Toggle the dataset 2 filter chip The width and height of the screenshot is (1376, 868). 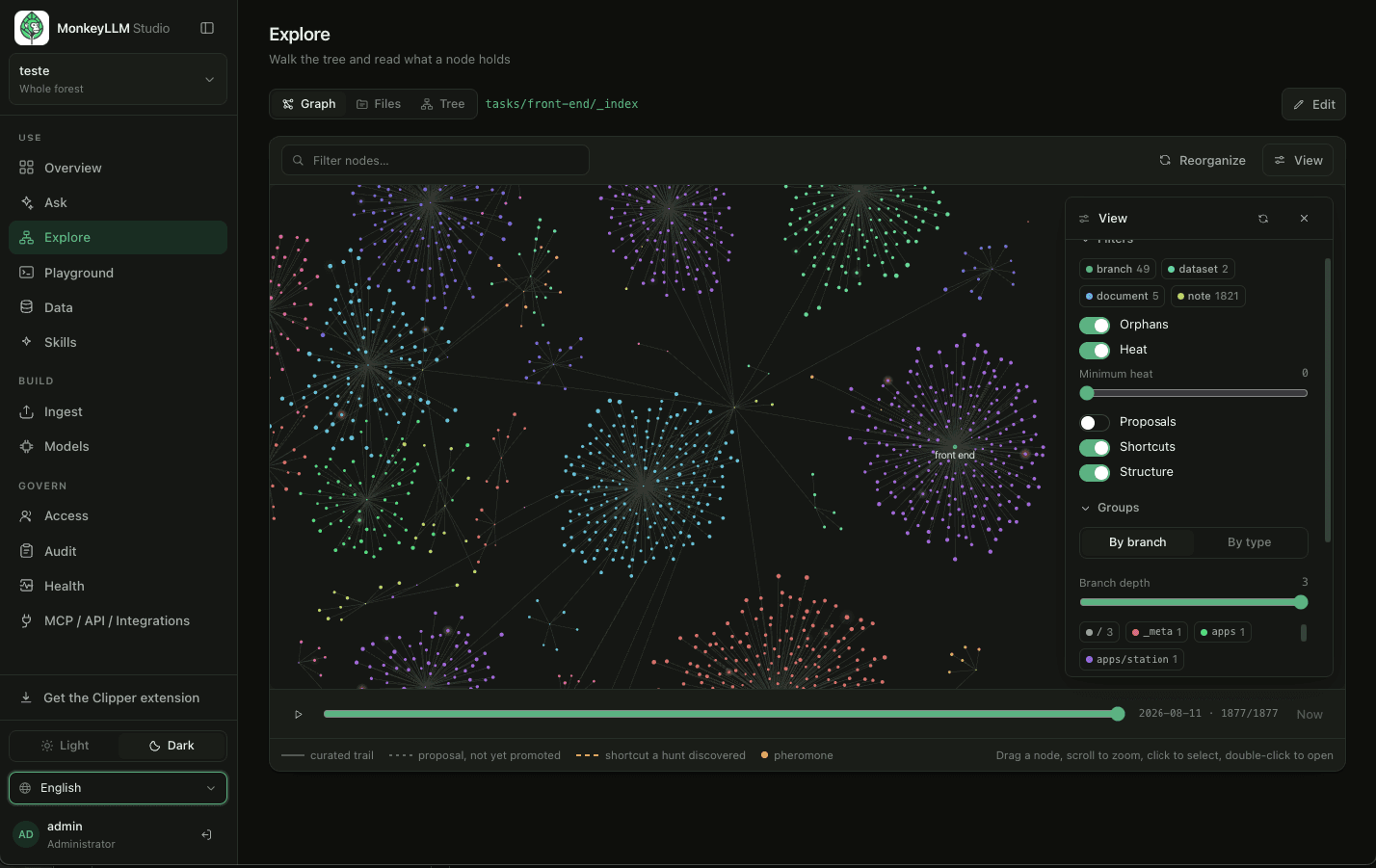tap(1198, 269)
